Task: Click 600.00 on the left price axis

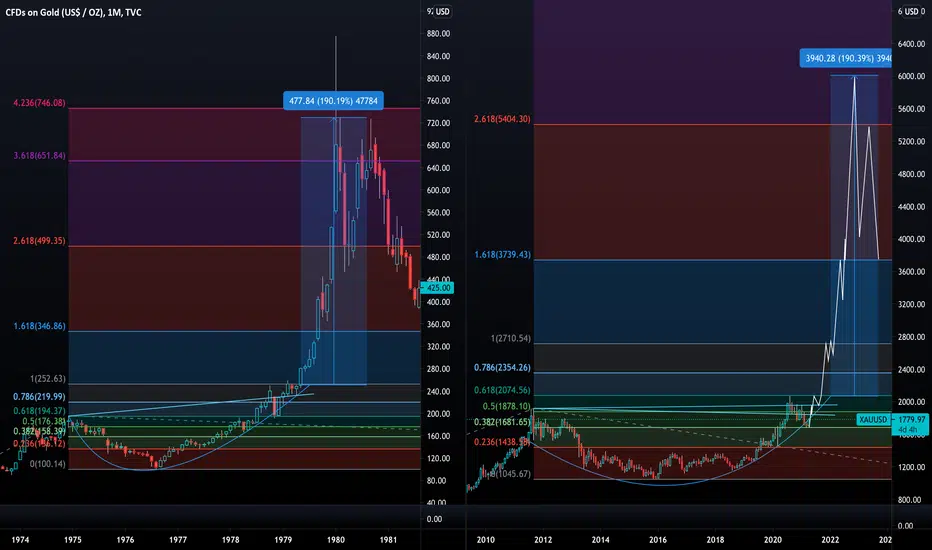Action: pos(438,190)
